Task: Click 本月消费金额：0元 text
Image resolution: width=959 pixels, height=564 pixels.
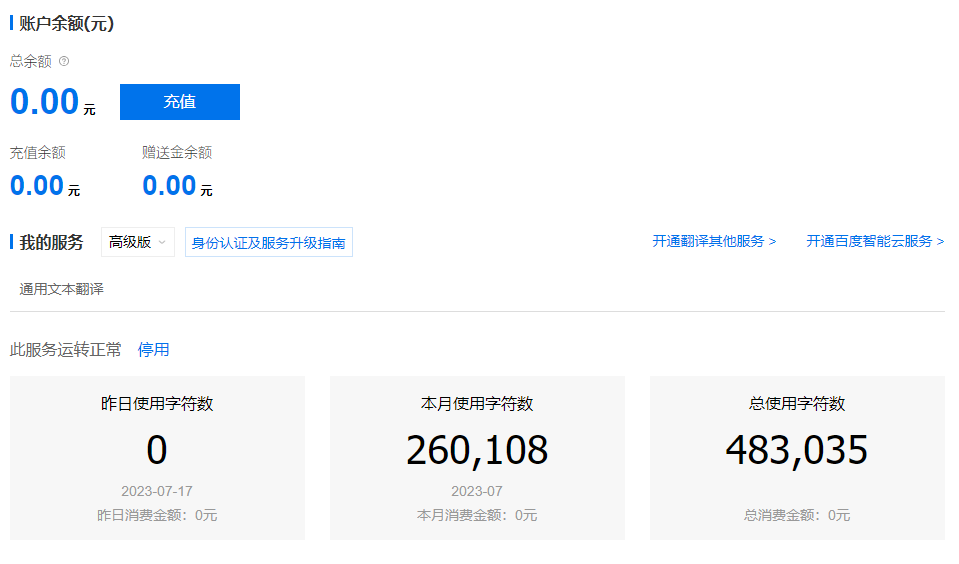Action: (477, 515)
